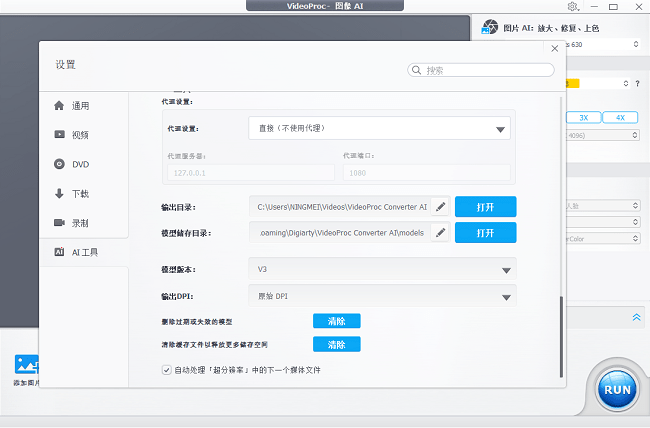
Task: Click the pencil icon beside model storage directory
Action: pos(440,233)
